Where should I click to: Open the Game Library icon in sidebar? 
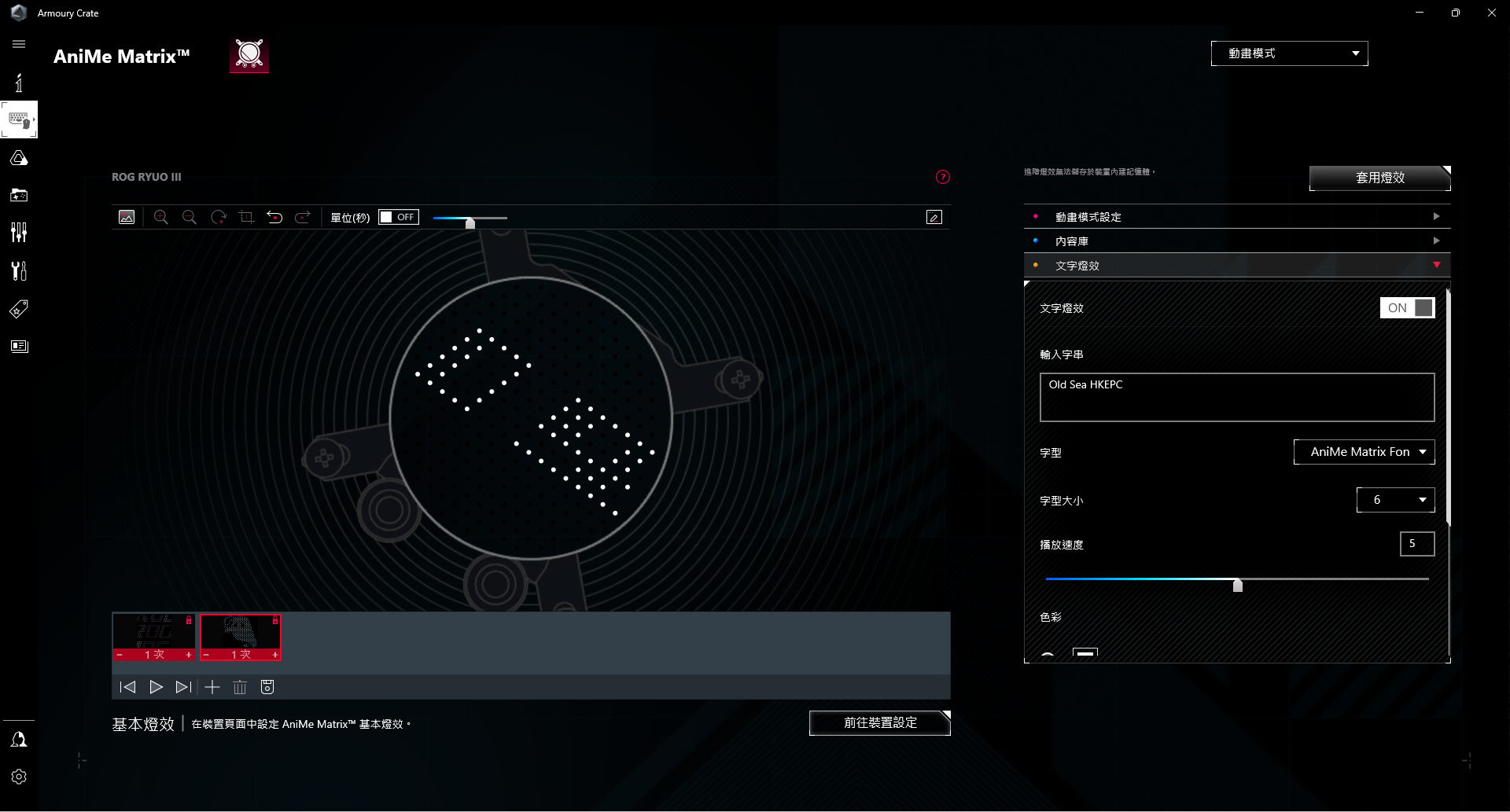tap(19, 195)
